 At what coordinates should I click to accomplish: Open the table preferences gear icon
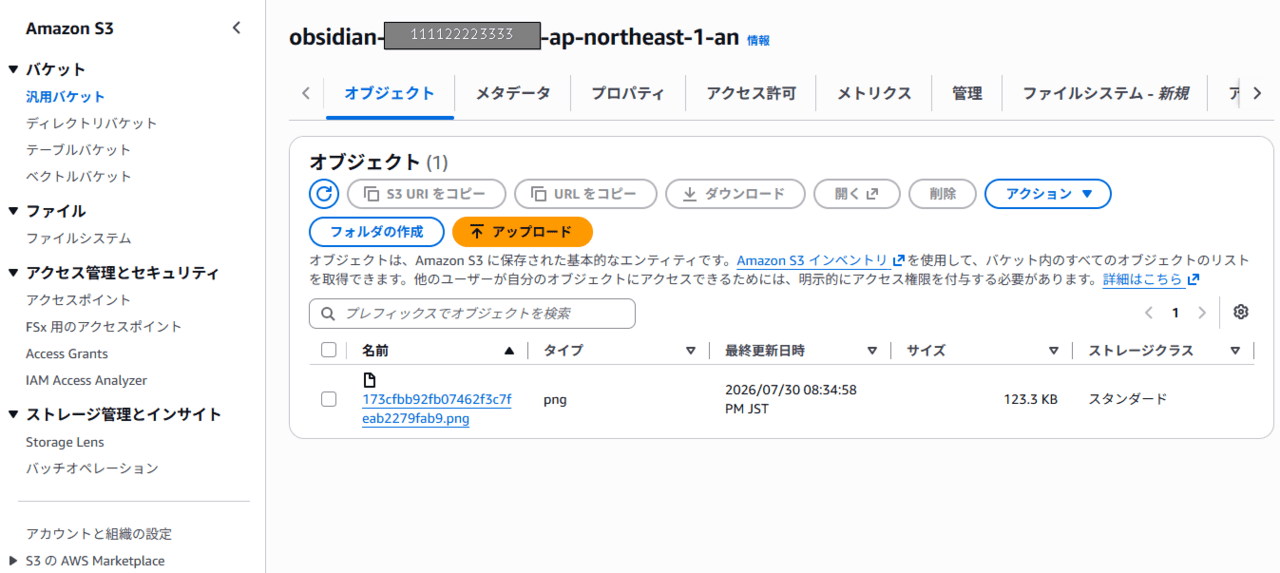1241,312
